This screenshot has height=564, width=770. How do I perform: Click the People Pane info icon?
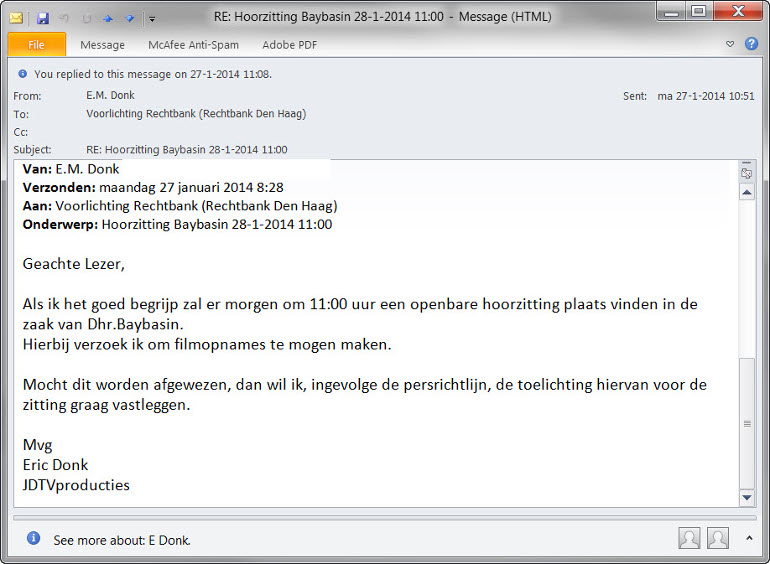[x=33, y=538]
